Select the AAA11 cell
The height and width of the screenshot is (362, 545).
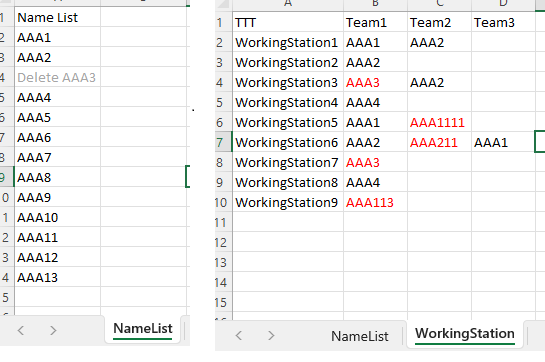57,237
